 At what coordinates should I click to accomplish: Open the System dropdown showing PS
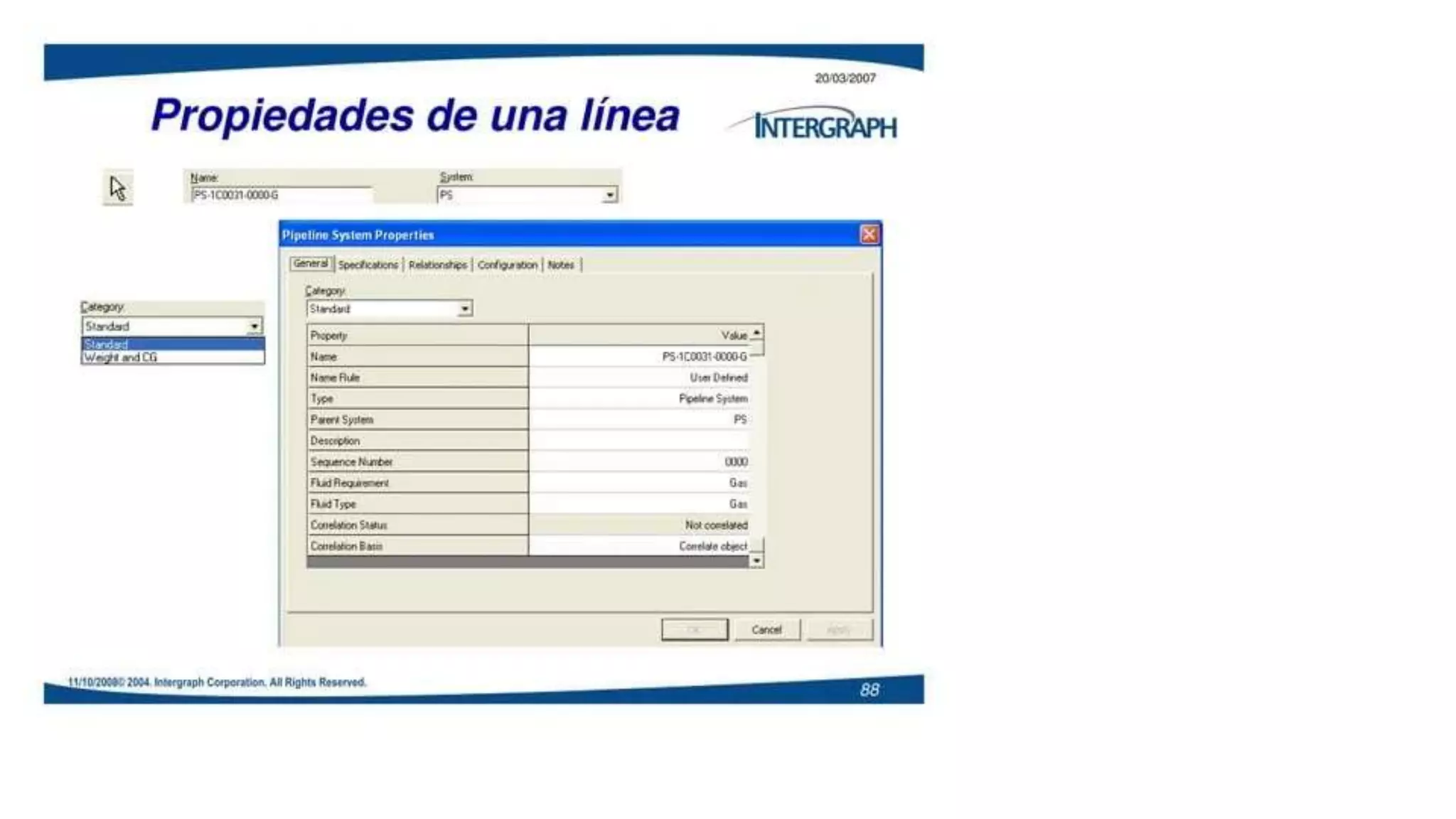(x=610, y=195)
